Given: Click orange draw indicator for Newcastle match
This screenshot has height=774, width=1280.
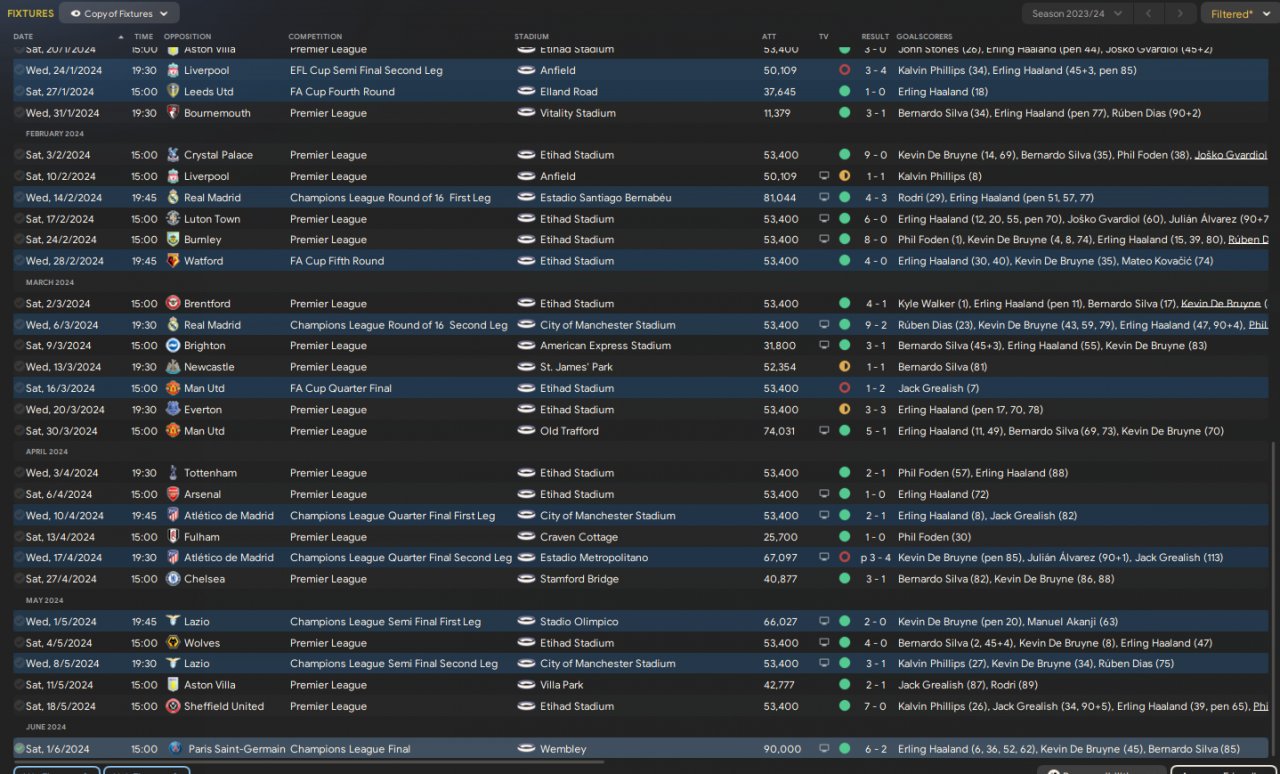Looking at the screenshot, I should pos(845,367).
